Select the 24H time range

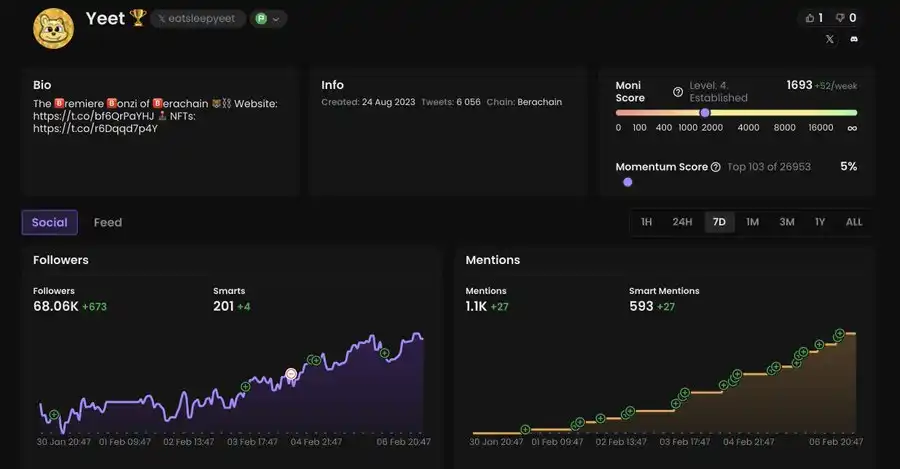tap(682, 222)
